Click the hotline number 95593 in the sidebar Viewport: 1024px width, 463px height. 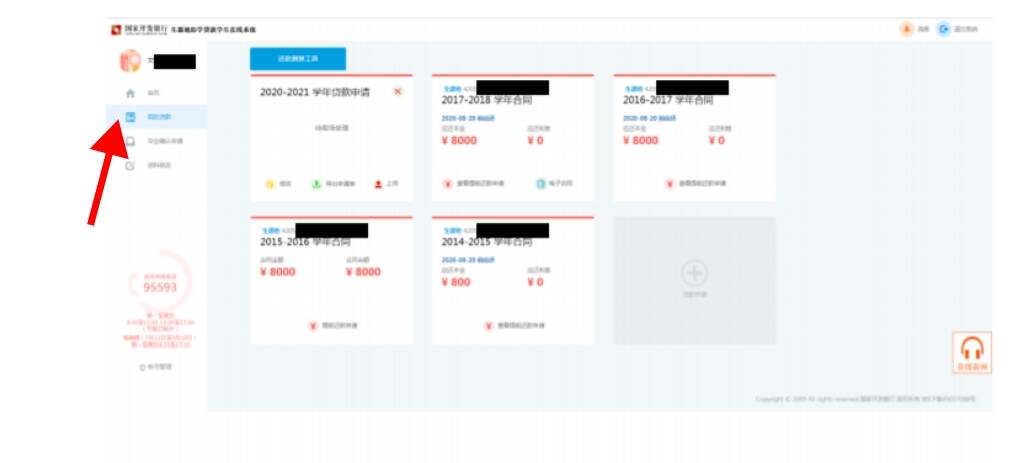pyautogui.click(x=160, y=287)
